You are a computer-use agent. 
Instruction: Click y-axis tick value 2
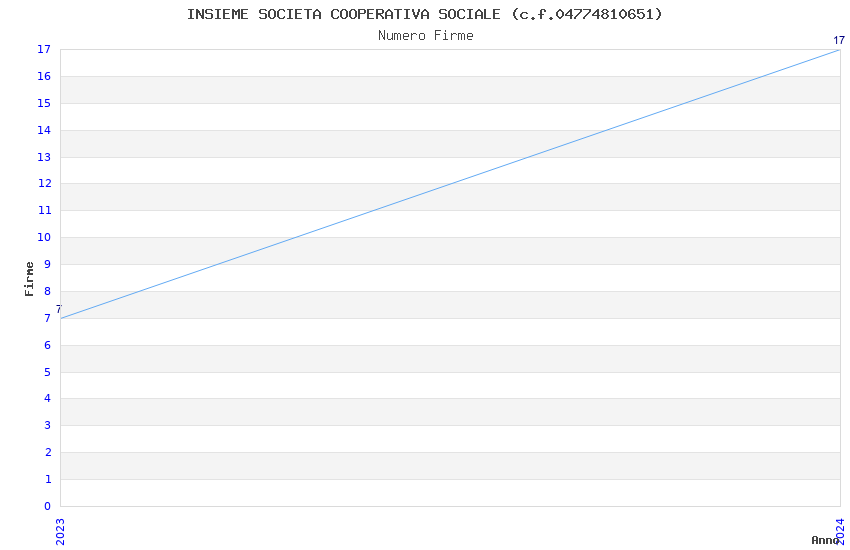(x=48, y=452)
